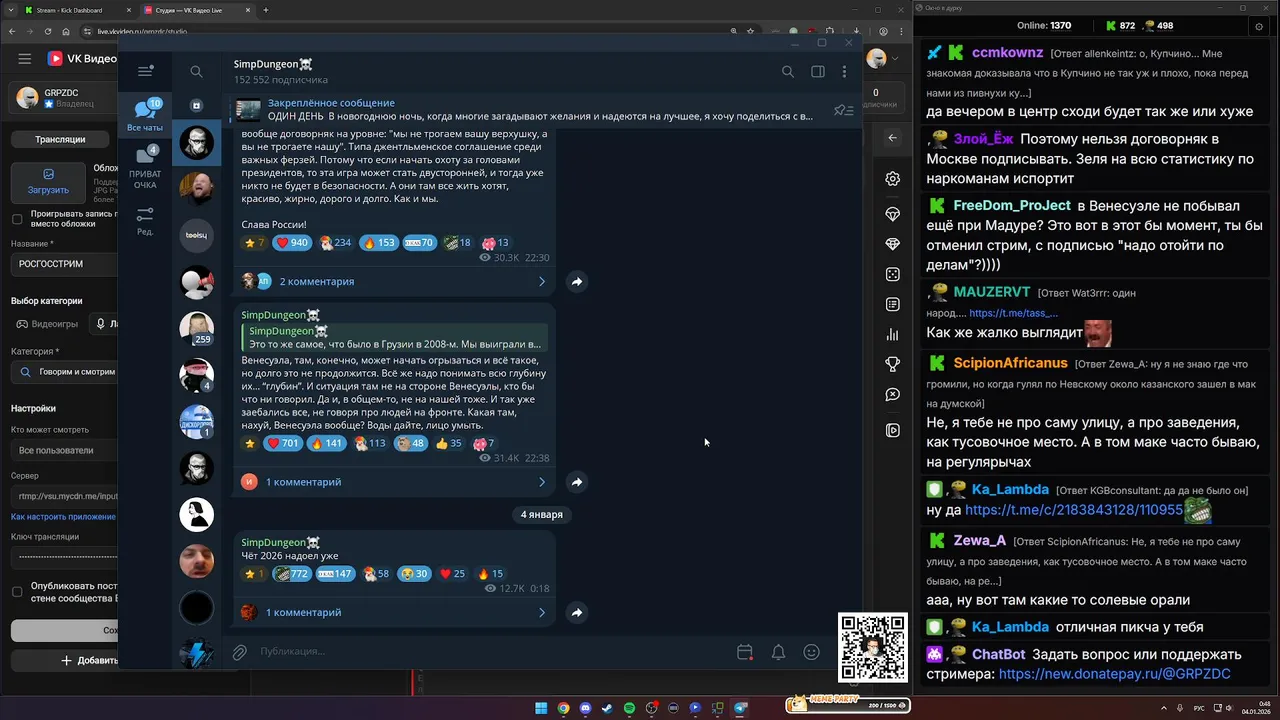Expand 1 комментарий under Venezuela post
The height and width of the screenshot is (720, 1280).
(394, 482)
